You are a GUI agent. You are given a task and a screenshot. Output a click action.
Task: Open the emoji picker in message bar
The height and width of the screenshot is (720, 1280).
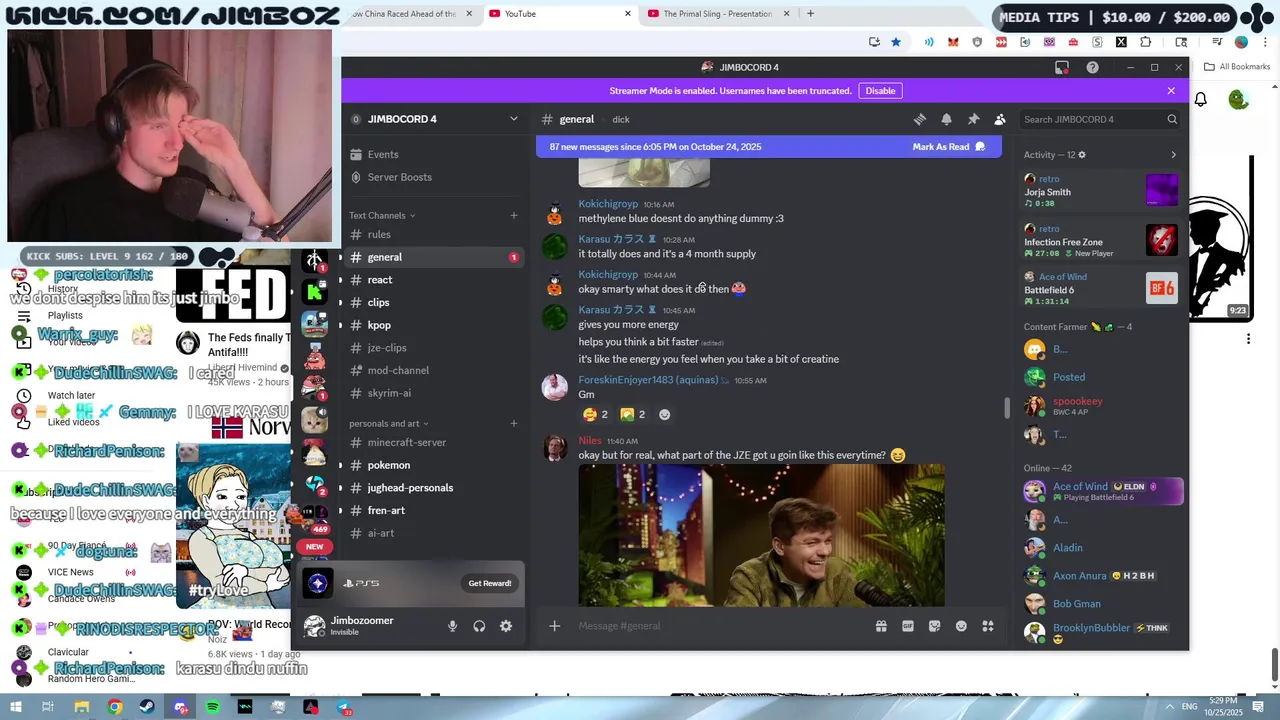pyautogui.click(x=961, y=626)
